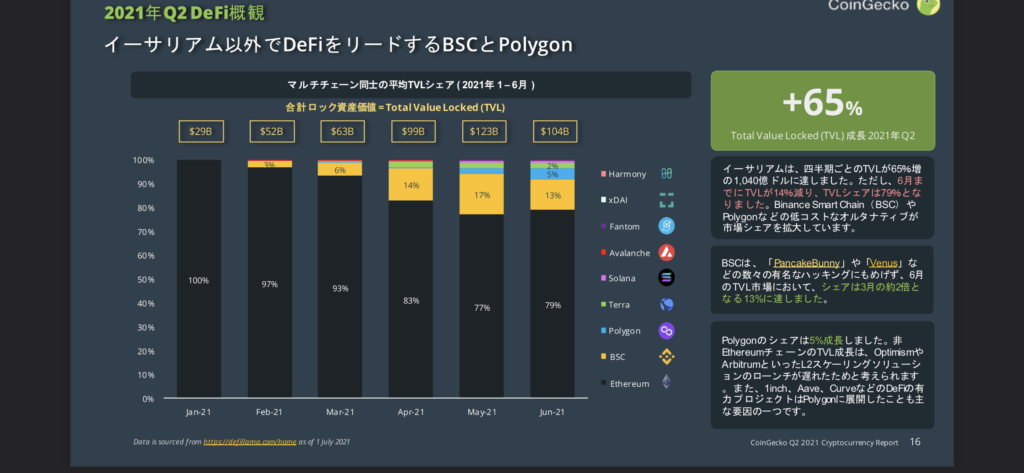1024x473 pixels.
Task: Click the xDAI white legend swatch
Action: (x=603, y=201)
